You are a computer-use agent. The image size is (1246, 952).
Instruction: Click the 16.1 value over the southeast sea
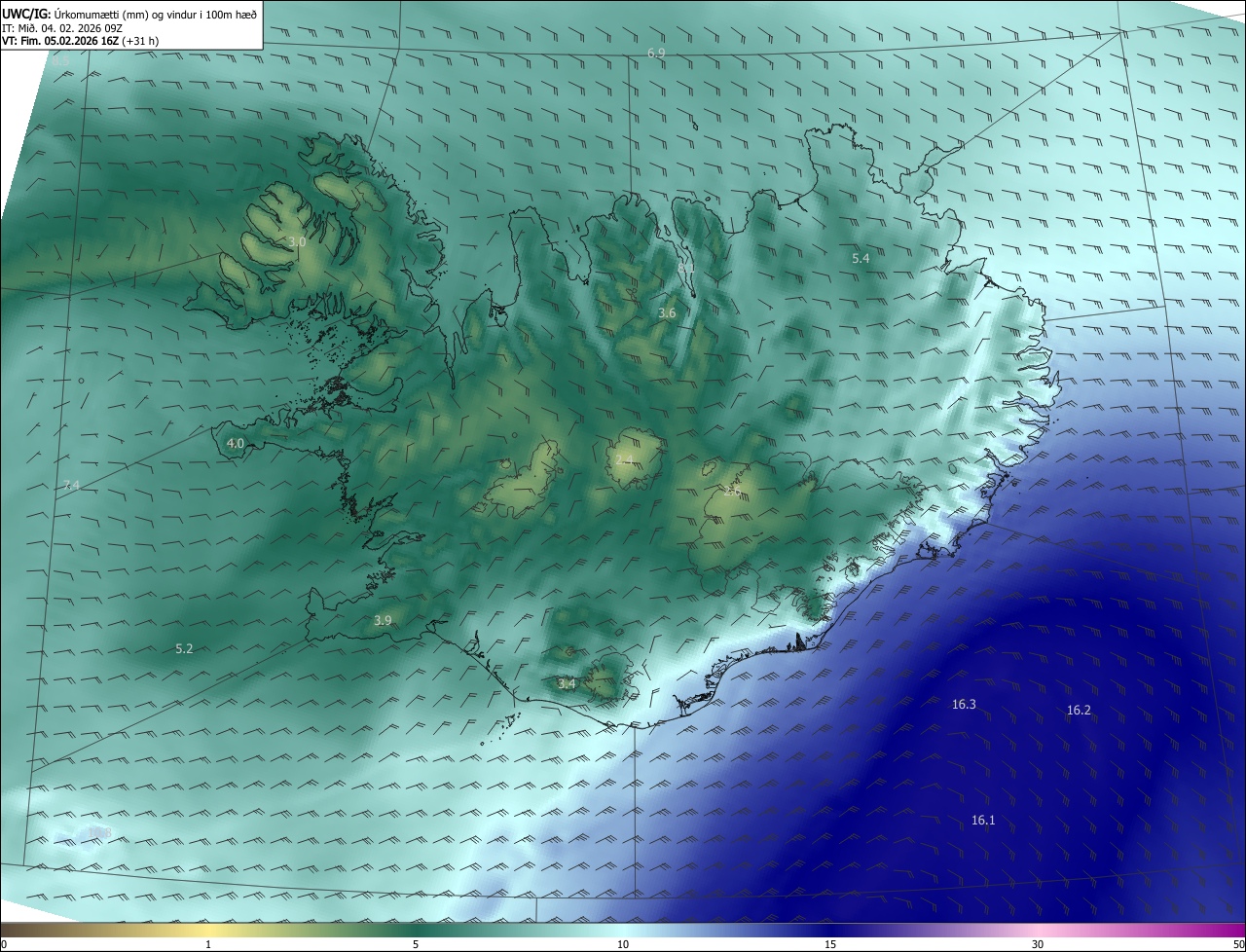click(x=983, y=820)
